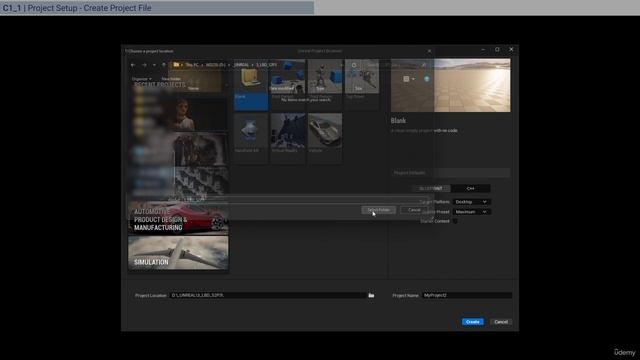Cancel the folder picker dialog beside Select Folder
Image resolution: width=640 pixels, height=360 pixels.
[x=414, y=210]
